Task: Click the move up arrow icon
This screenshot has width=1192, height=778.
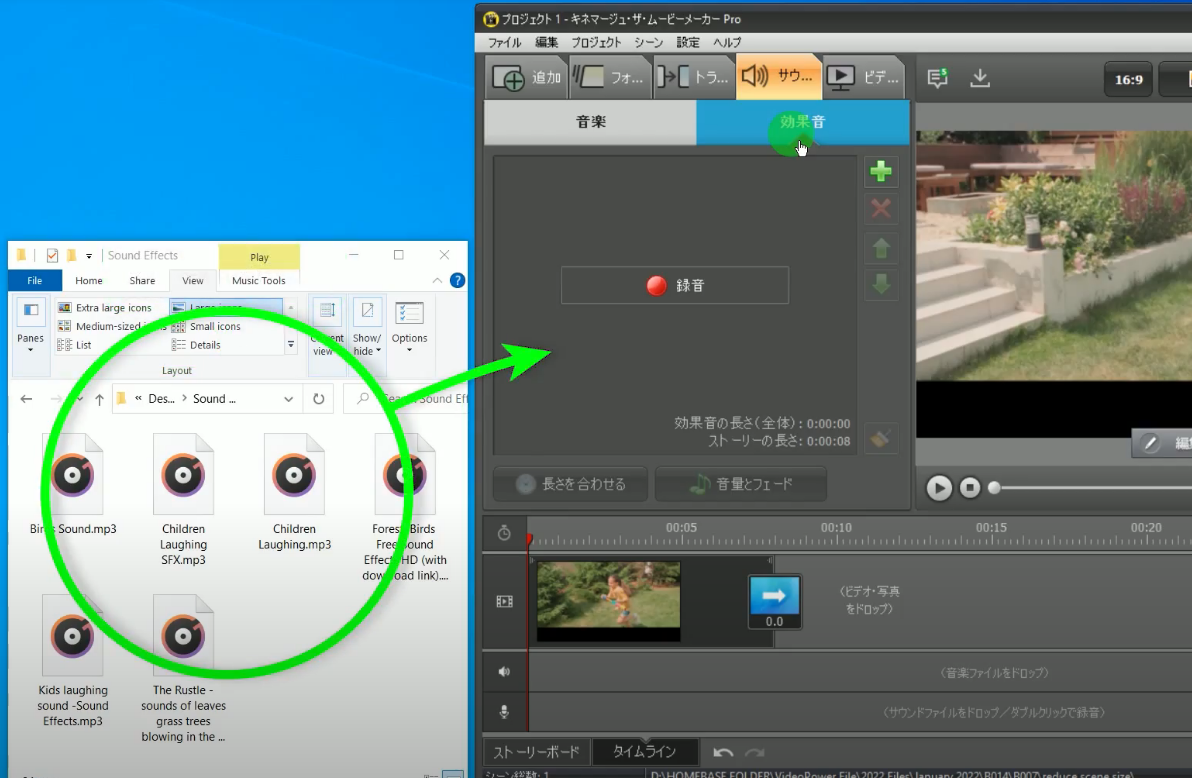Action: point(881,247)
